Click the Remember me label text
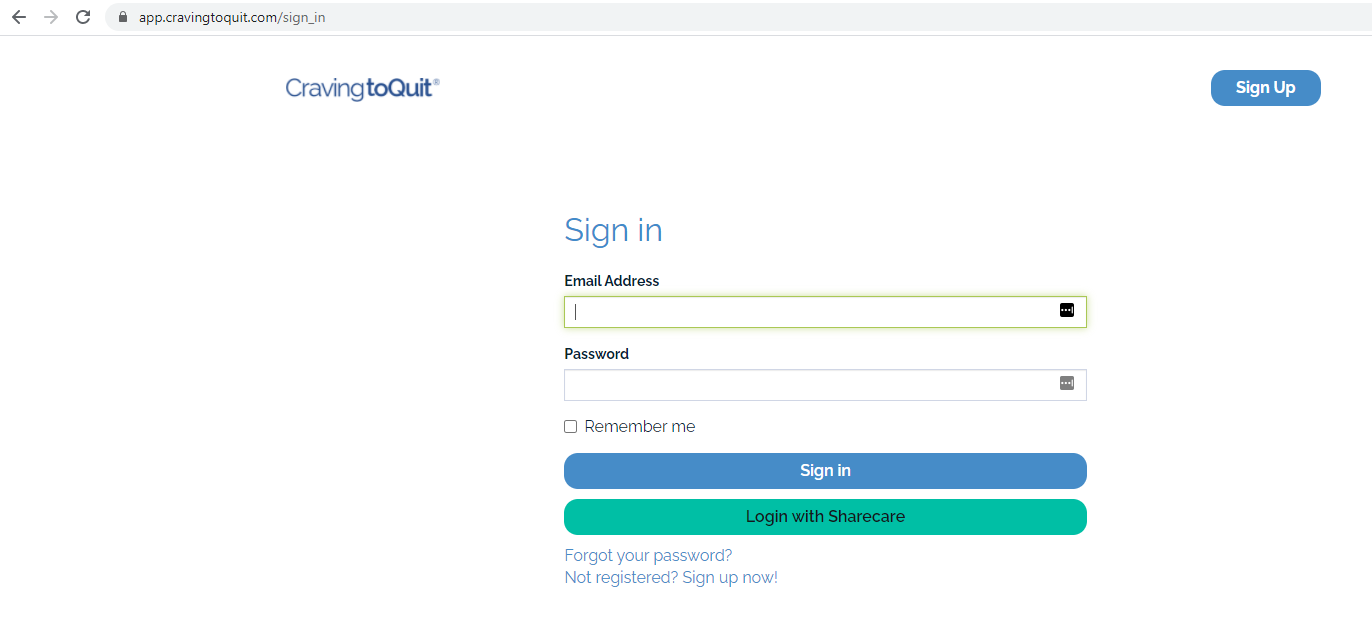Viewport: 1372px width, 629px height. pos(639,427)
